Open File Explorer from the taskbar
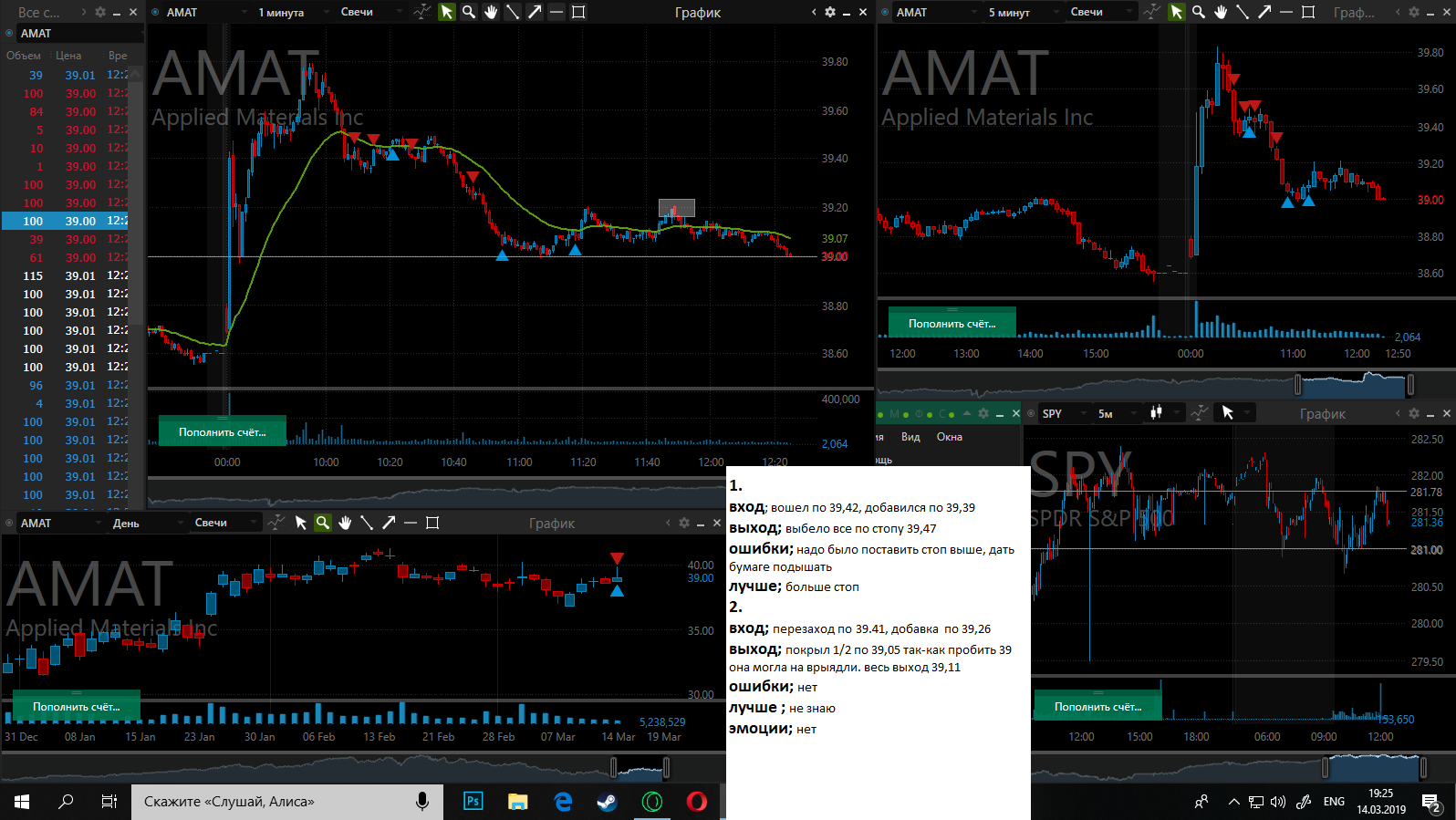The width and height of the screenshot is (1456, 820). [x=517, y=801]
